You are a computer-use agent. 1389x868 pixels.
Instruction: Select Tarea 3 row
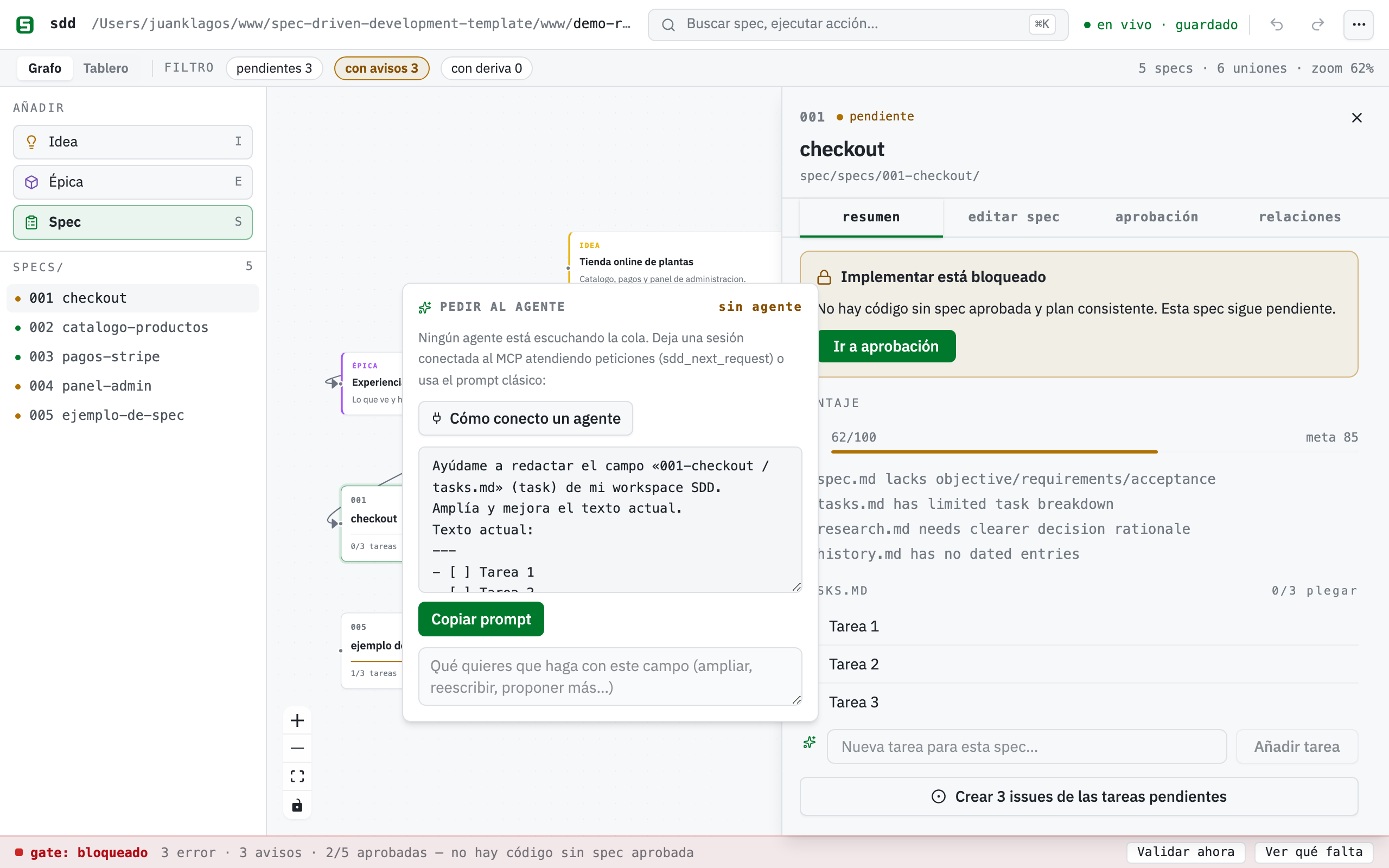pyautogui.click(x=1088, y=702)
